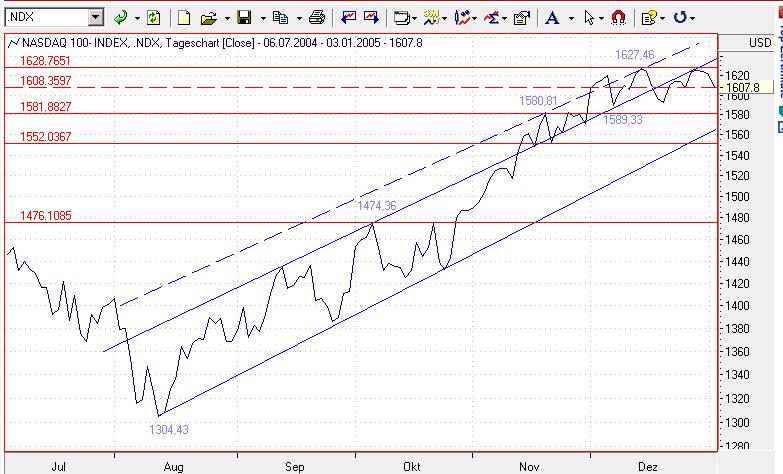Expand the copy icon dropdown arrow
The height and width of the screenshot is (474, 783).
click(299, 18)
